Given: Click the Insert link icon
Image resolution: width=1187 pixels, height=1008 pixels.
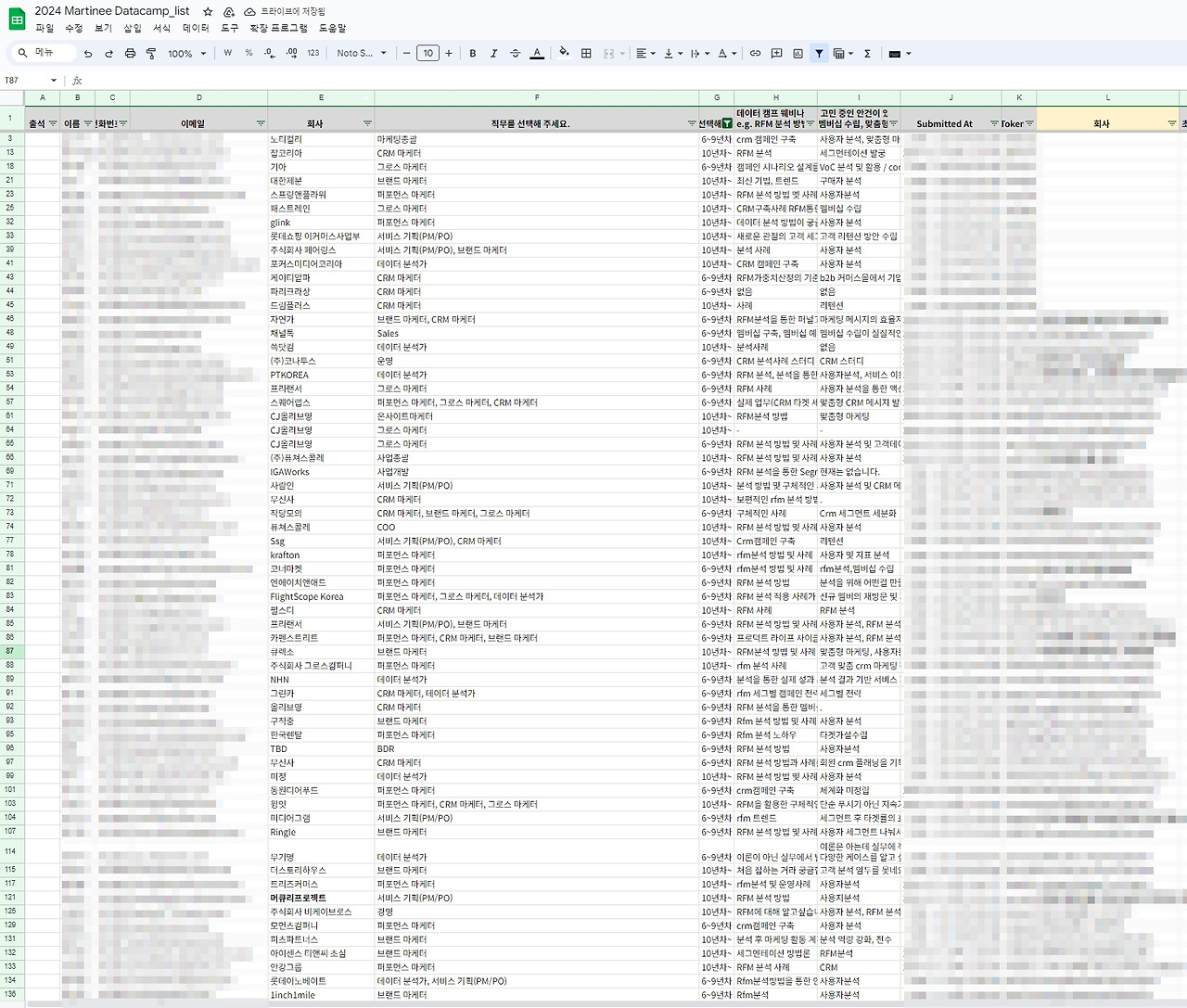Looking at the screenshot, I should (x=755, y=54).
